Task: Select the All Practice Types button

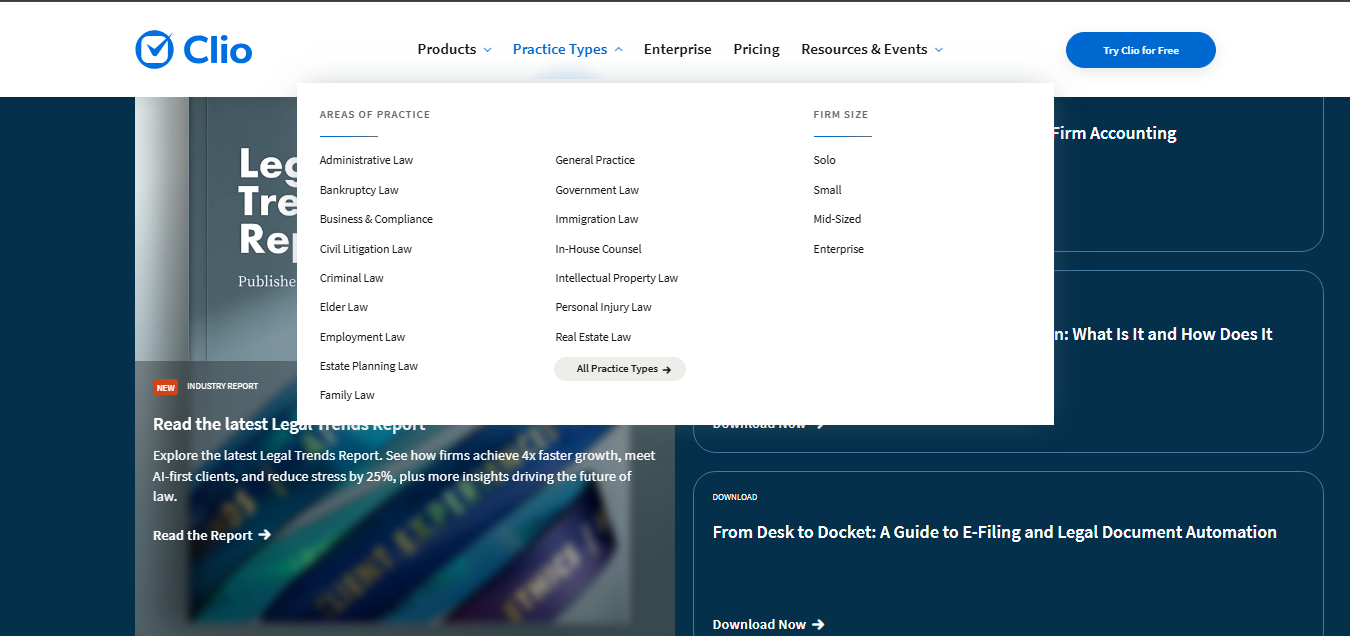Action: [x=619, y=369]
